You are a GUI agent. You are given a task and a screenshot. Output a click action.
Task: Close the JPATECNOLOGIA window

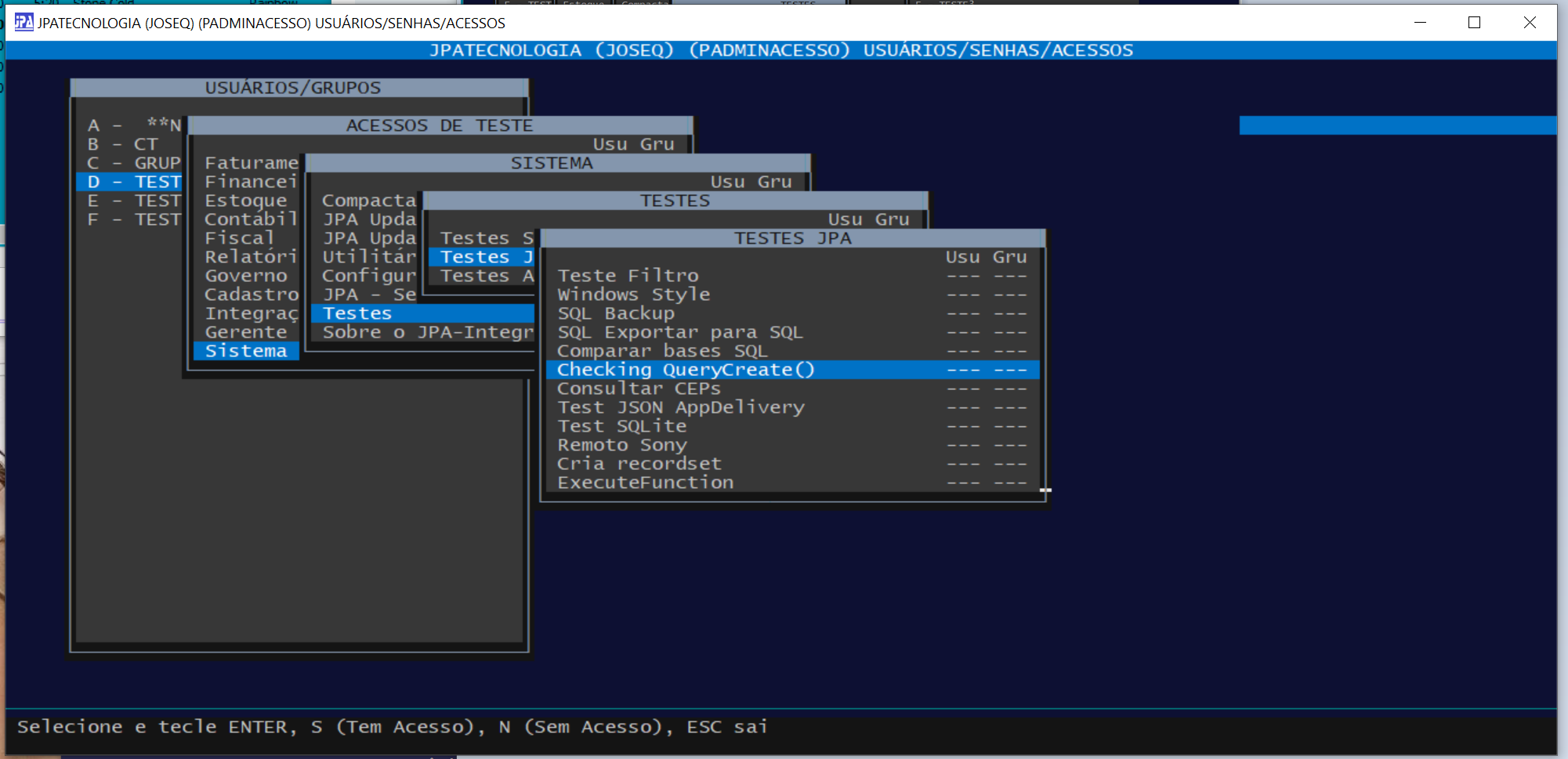tap(1530, 22)
